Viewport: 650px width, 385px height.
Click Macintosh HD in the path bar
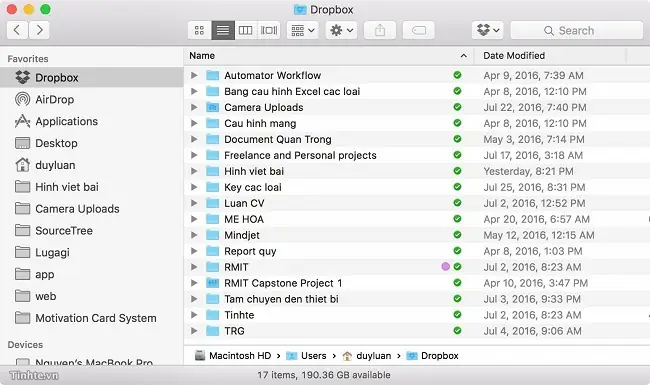(233, 356)
